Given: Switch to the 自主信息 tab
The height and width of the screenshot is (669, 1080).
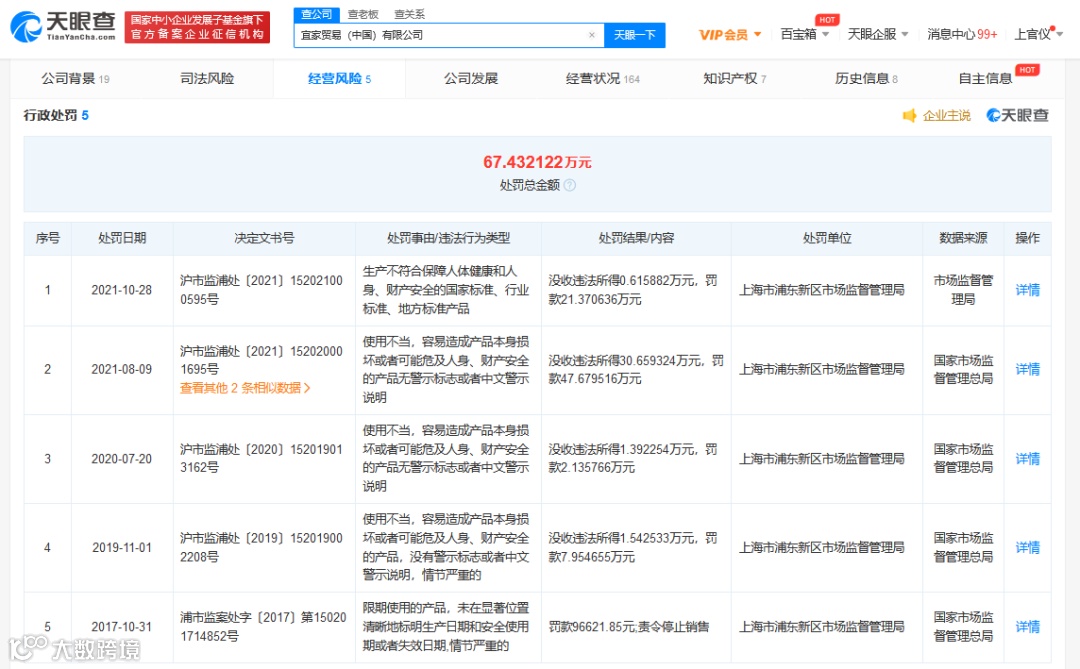Looking at the screenshot, I should tap(986, 79).
